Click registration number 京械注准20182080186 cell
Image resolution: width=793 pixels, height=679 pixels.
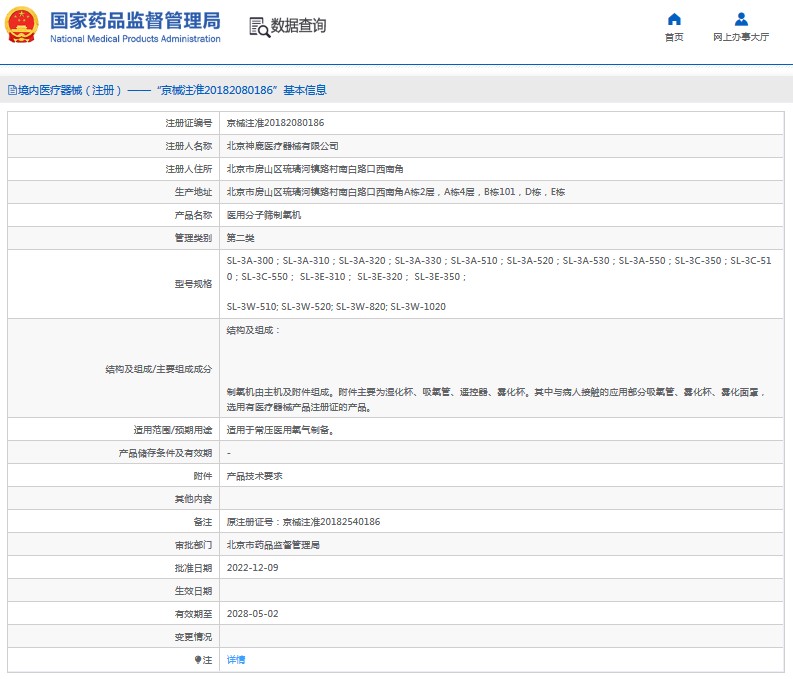(275, 123)
